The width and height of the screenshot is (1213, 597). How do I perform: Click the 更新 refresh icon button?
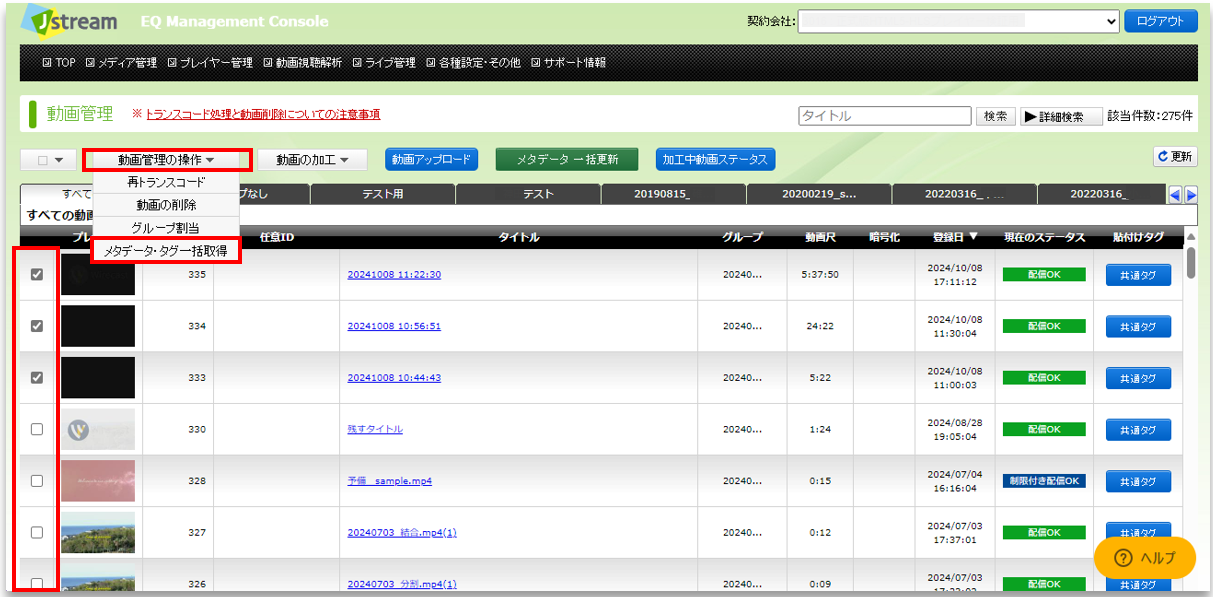[1175, 157]
